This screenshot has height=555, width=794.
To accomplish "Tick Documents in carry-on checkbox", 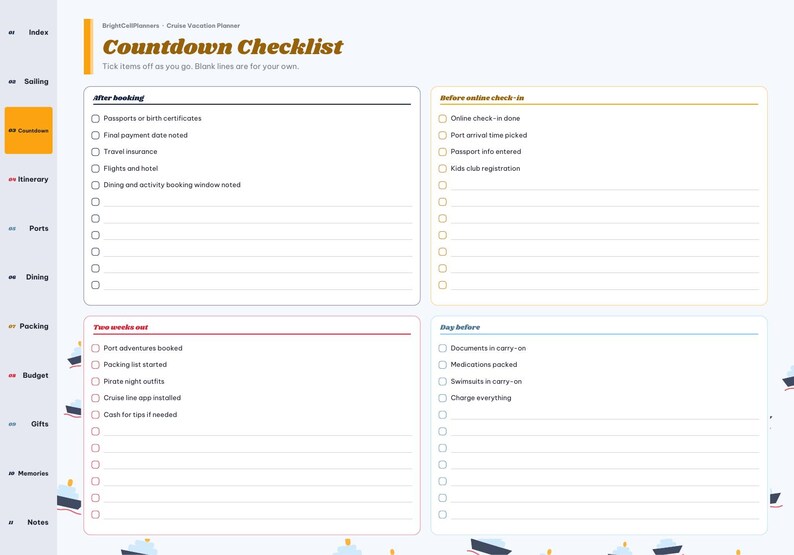I will coord(443,348).
